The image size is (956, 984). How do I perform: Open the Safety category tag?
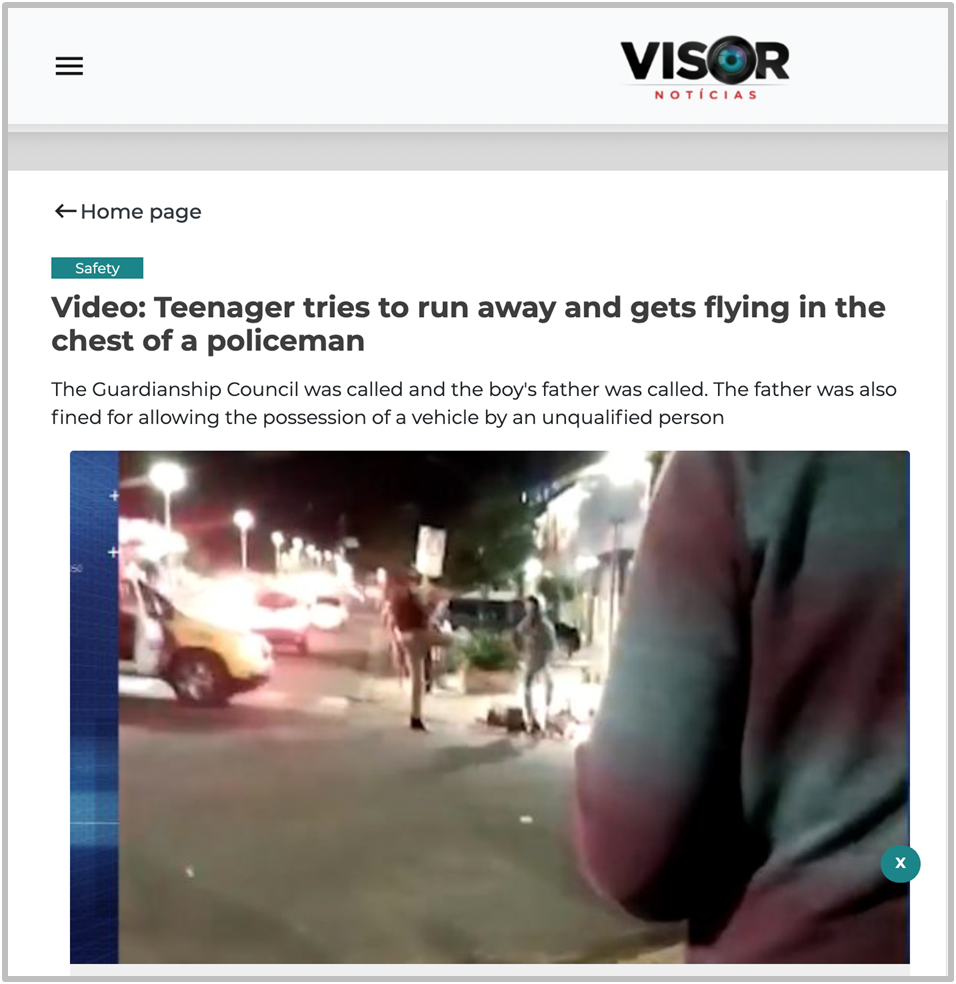97,268
